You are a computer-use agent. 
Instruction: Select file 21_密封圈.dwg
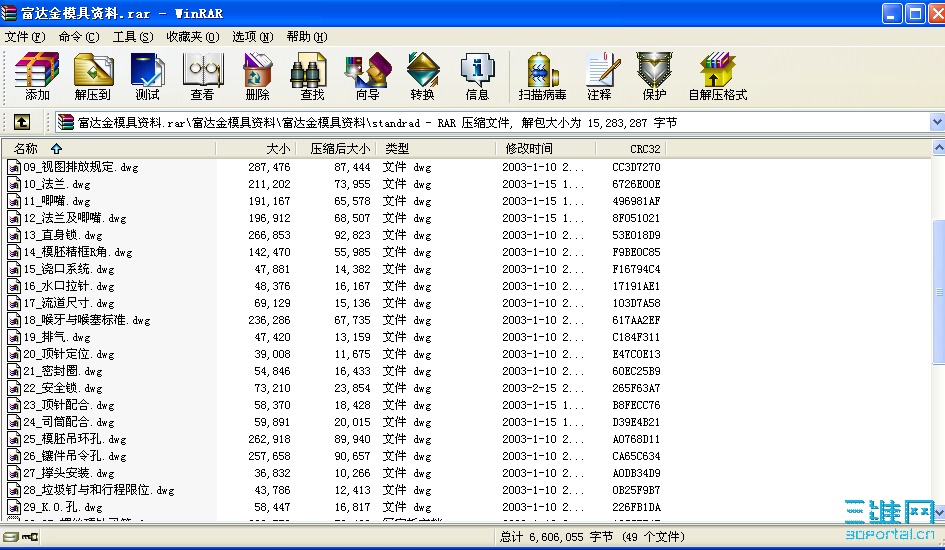63,371
